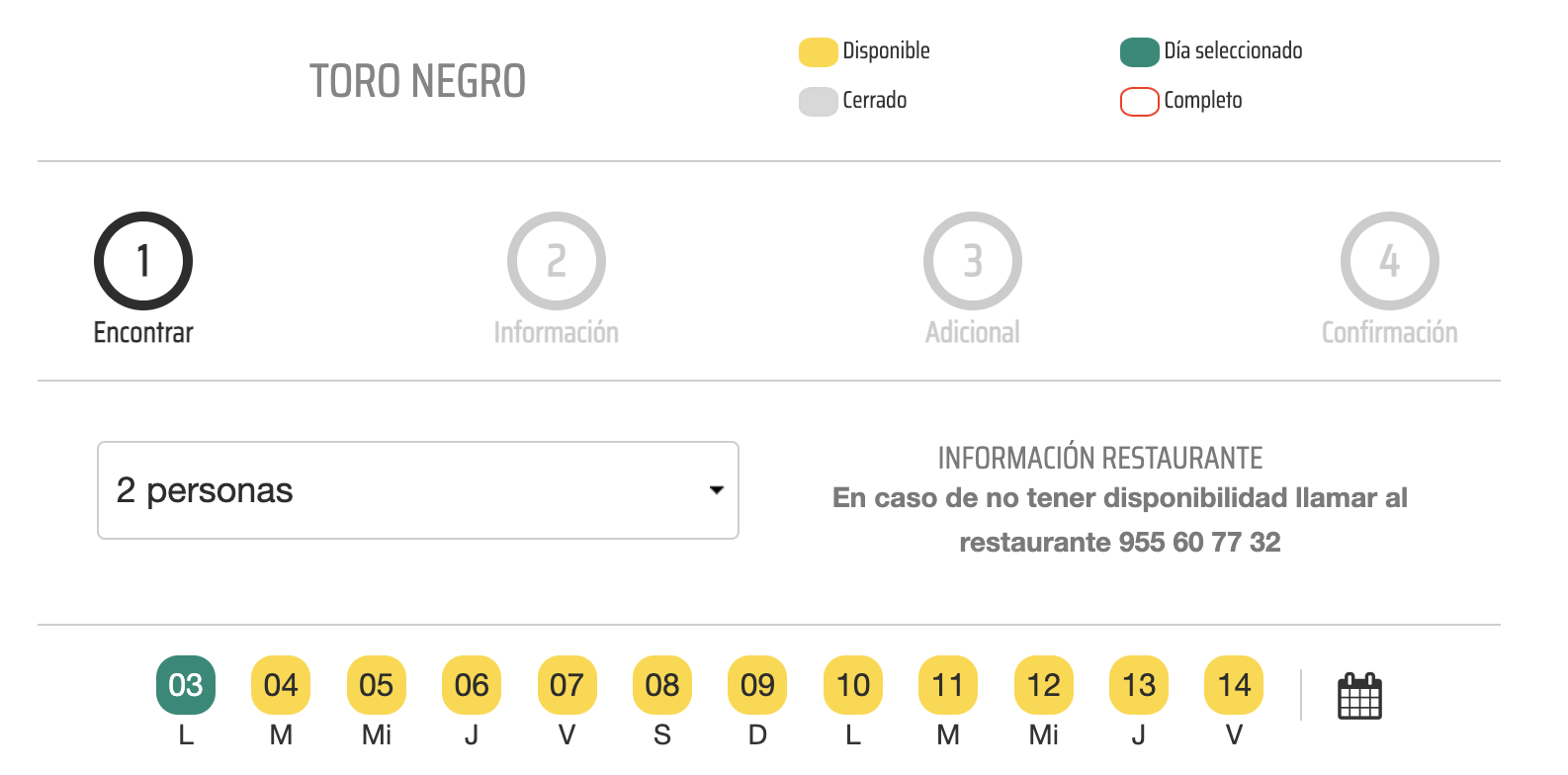Select day 12 Wednesday
1568x775 pixels.
point(1044,685)
